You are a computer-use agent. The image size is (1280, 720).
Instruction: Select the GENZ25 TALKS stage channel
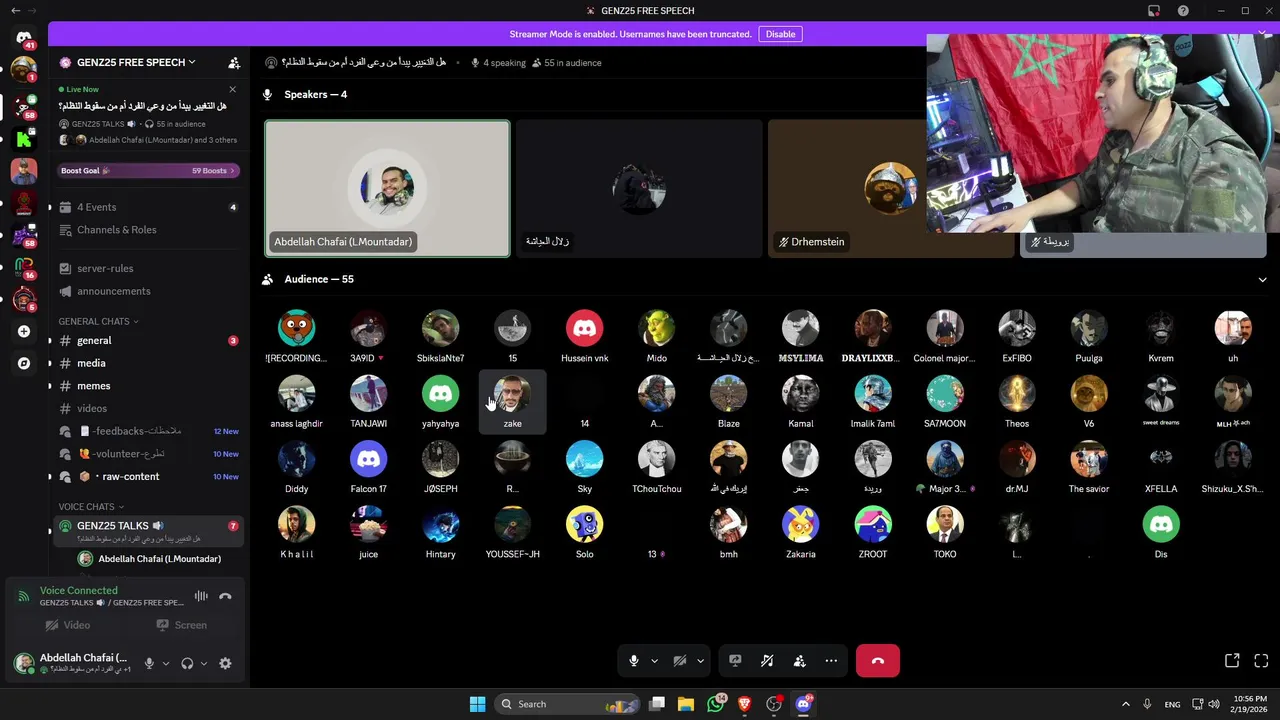point(148,530)
